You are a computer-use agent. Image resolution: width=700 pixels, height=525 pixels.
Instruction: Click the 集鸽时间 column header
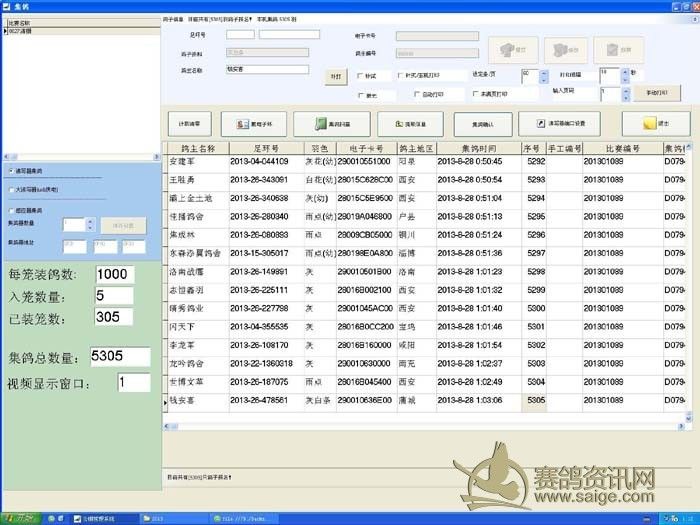pos(480,148)
